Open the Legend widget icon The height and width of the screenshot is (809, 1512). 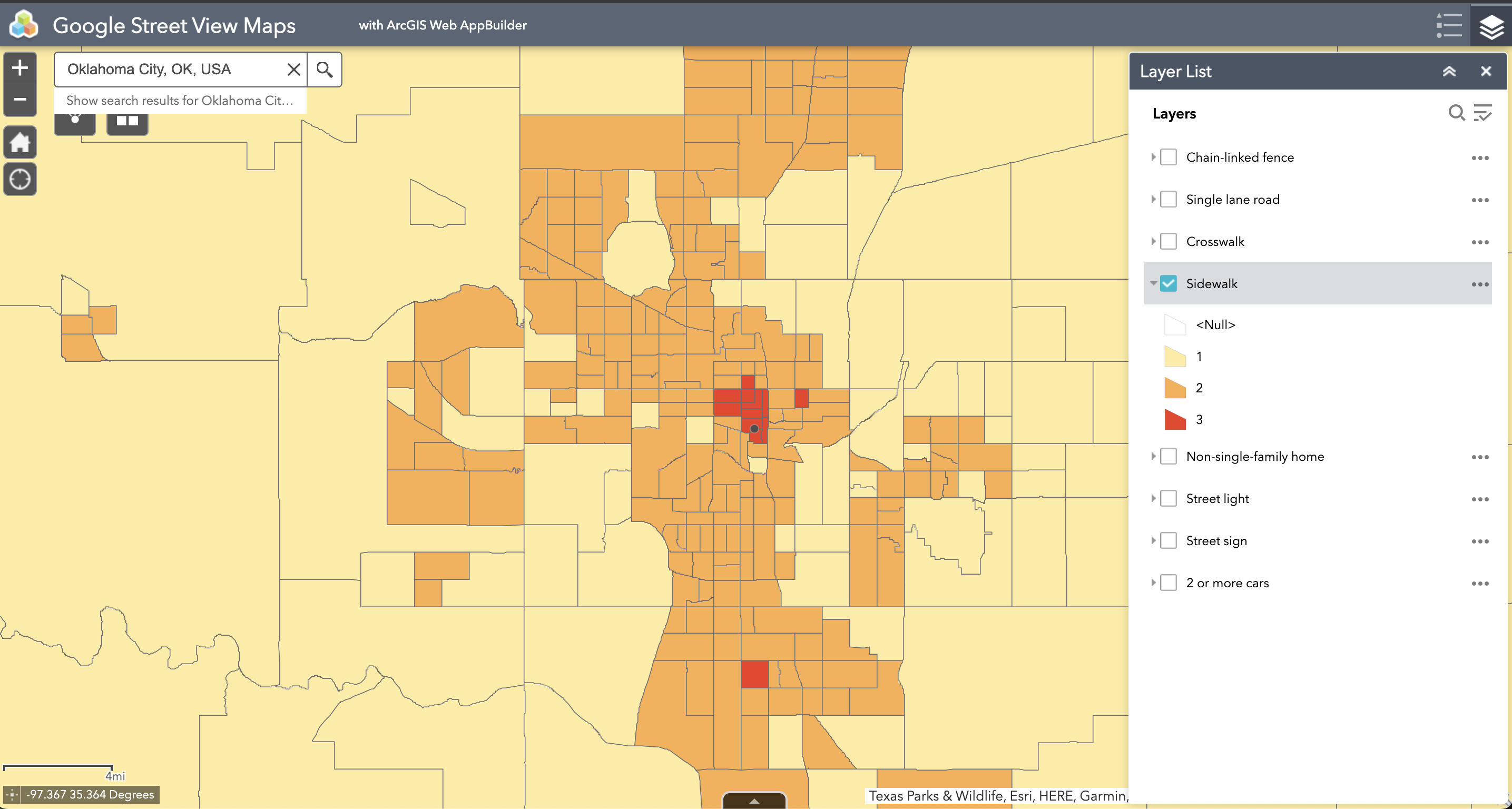tap(1448, 26)
